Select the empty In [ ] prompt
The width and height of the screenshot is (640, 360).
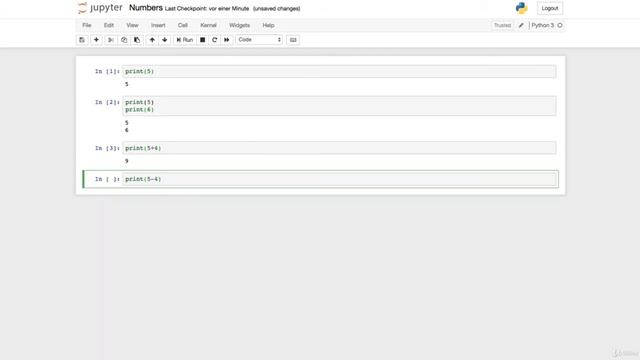coord(107,179)
